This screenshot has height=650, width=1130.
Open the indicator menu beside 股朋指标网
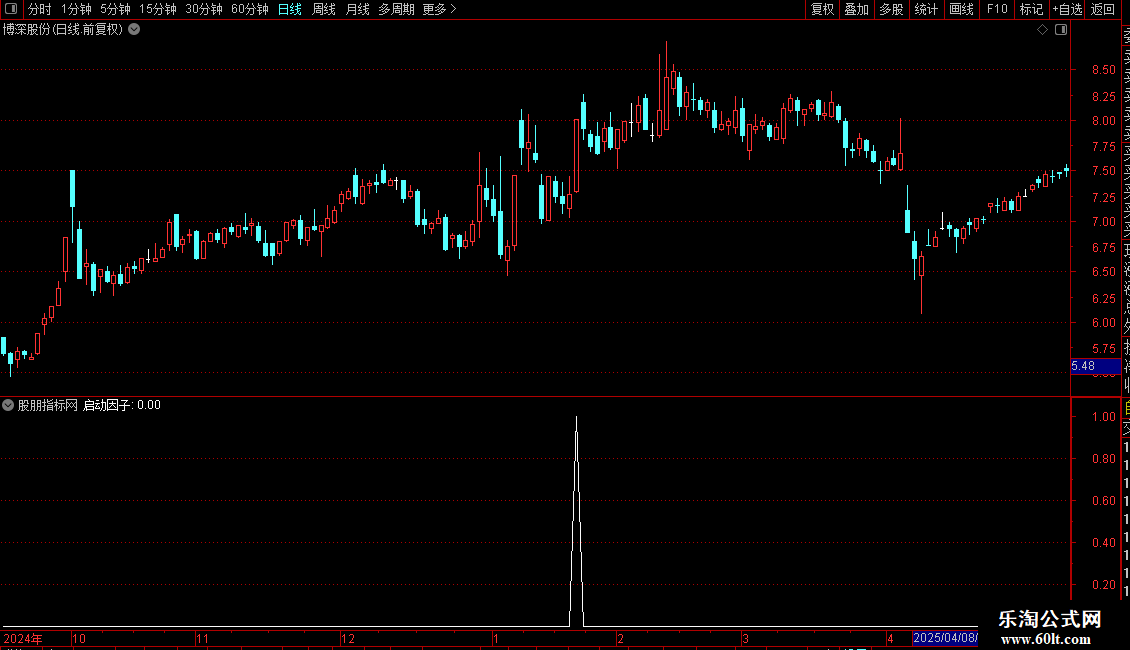[8, 405]
